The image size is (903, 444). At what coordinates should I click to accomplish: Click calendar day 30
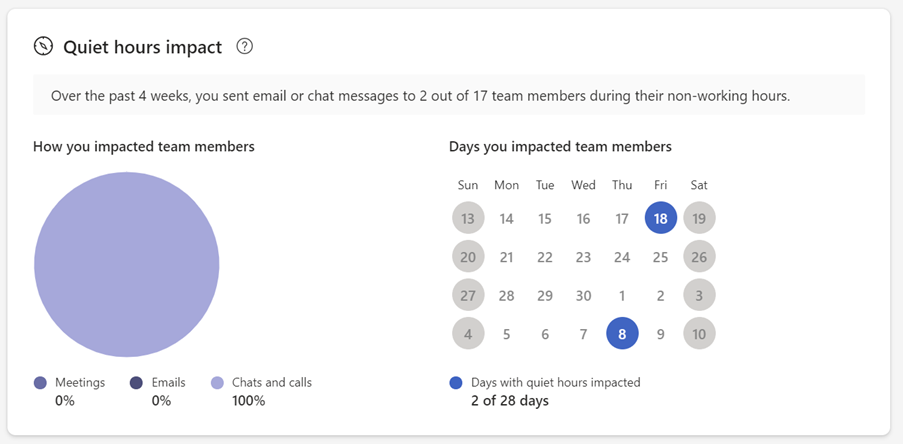[x=584, y=296]
